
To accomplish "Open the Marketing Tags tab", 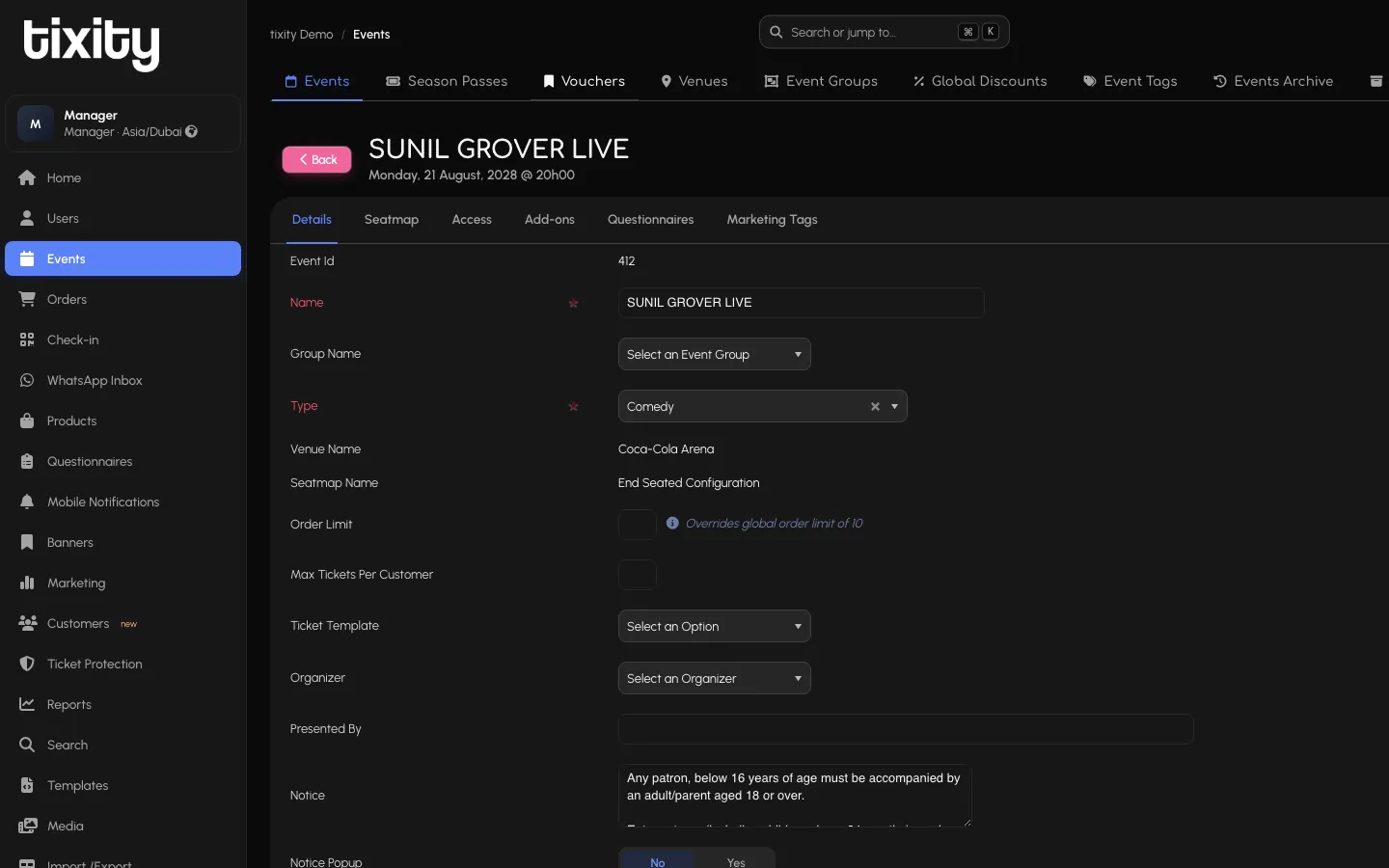I will [773, 220].
